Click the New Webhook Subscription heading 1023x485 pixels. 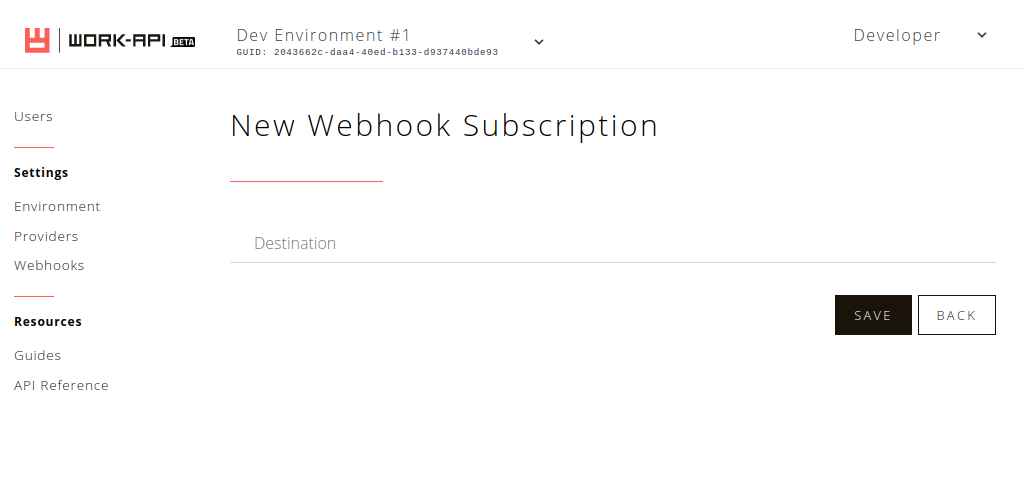(444, 125)
